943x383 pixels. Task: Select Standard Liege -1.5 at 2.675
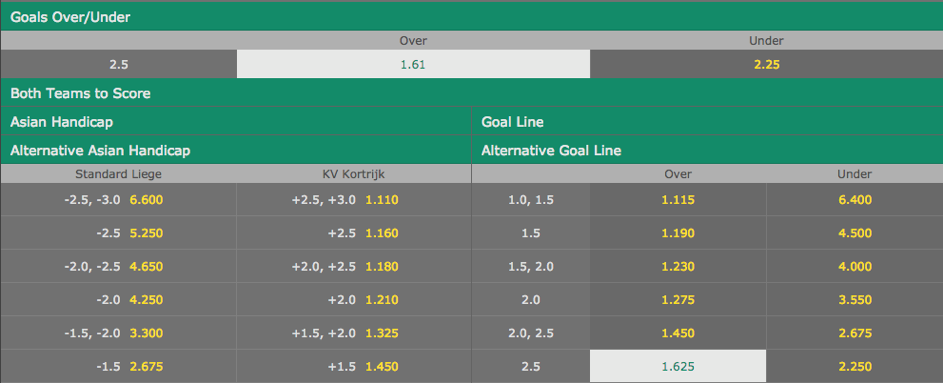pos(118,366)
